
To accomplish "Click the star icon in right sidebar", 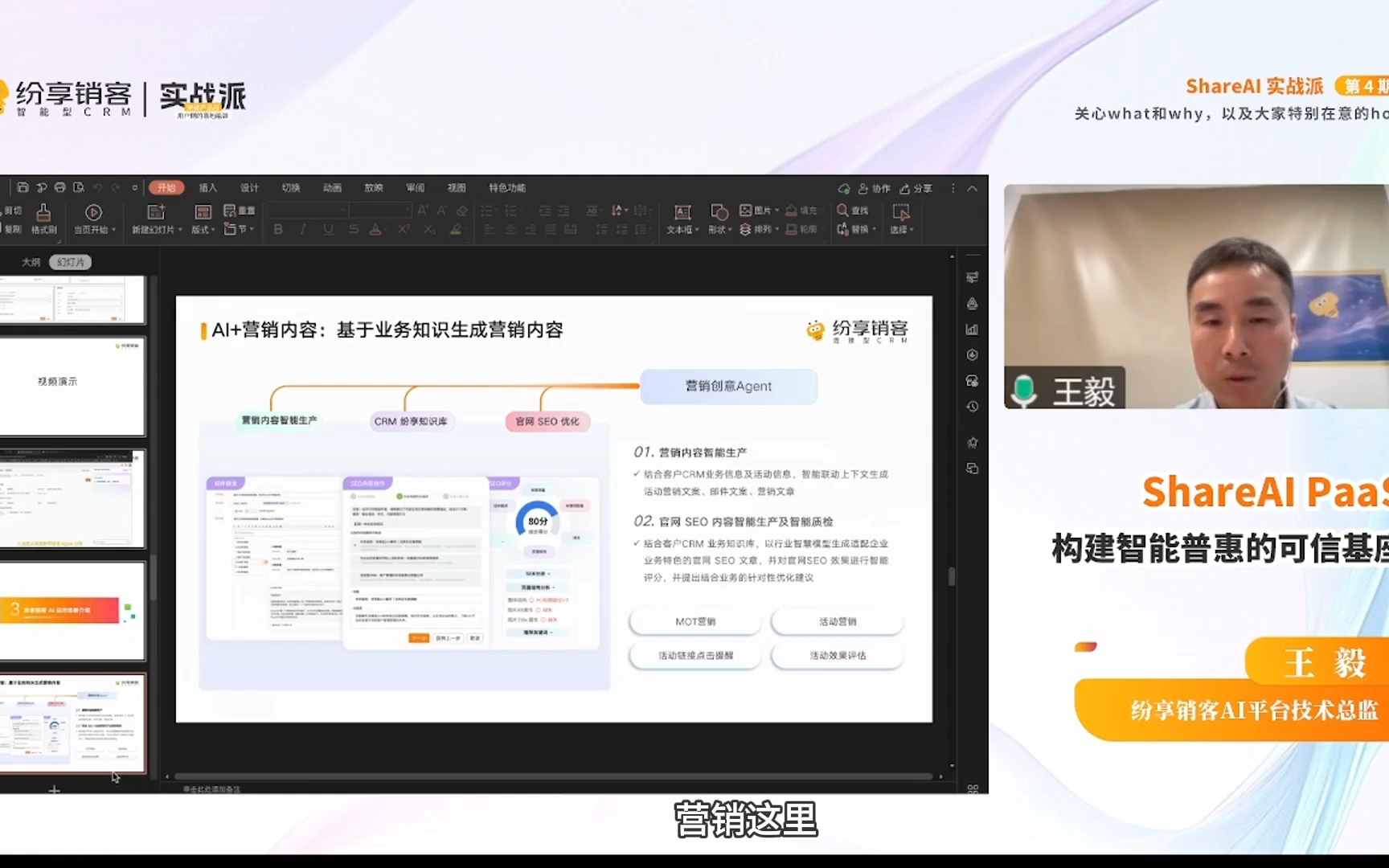I will click(x=972, y=443).
